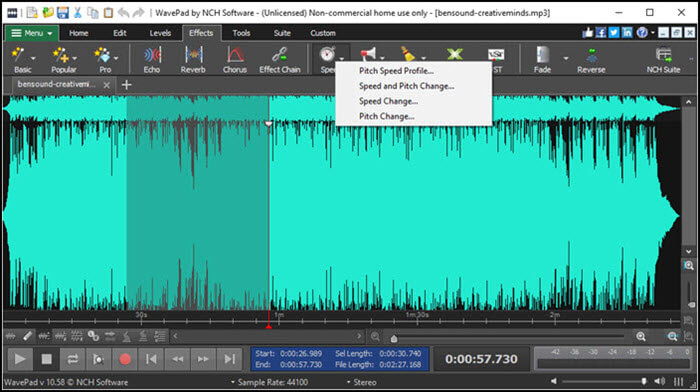
Task: Adjust the volume slider handle
Action: coord(644,381)
